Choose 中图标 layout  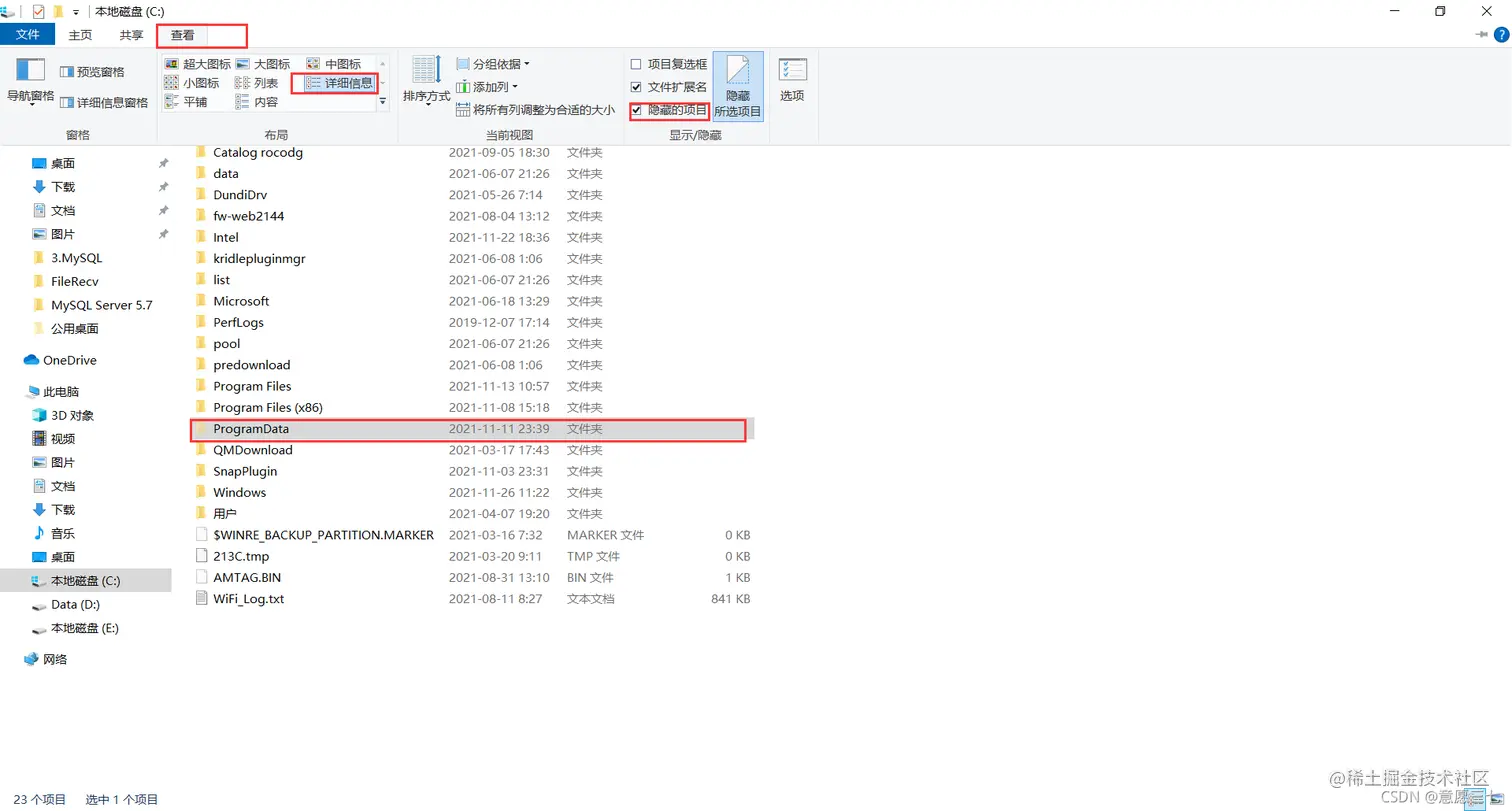334,64
